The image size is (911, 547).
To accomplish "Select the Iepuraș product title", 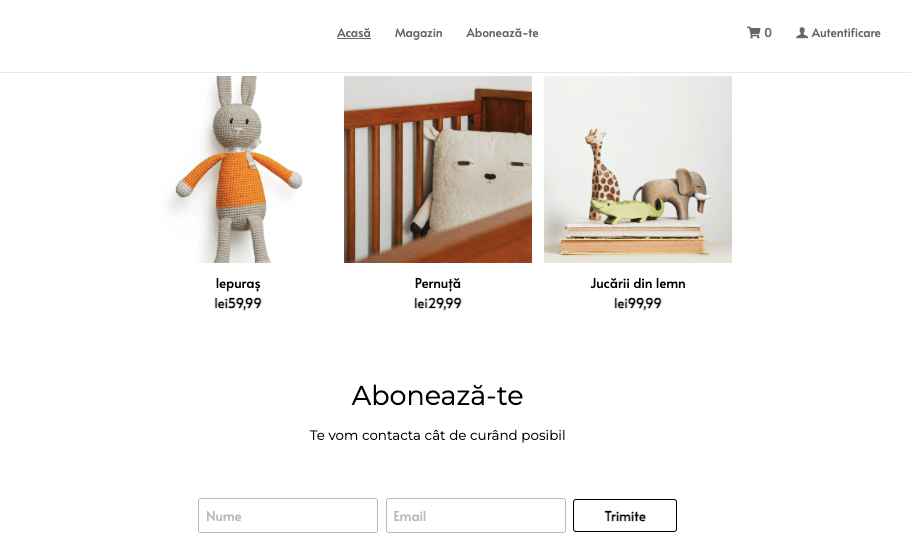I will [x=238, y=284].
